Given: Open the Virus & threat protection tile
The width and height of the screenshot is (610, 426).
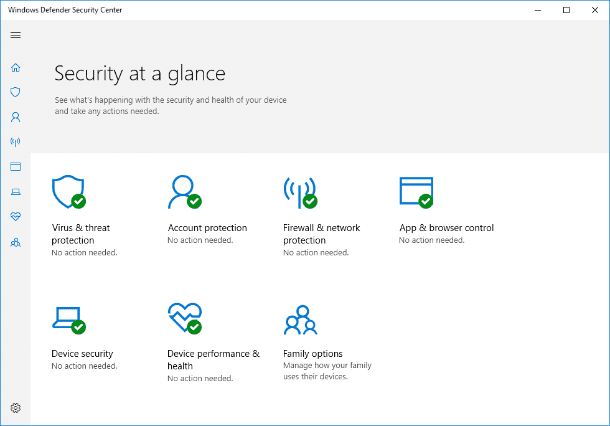Looking at the screenshot, I should point(84,216).
